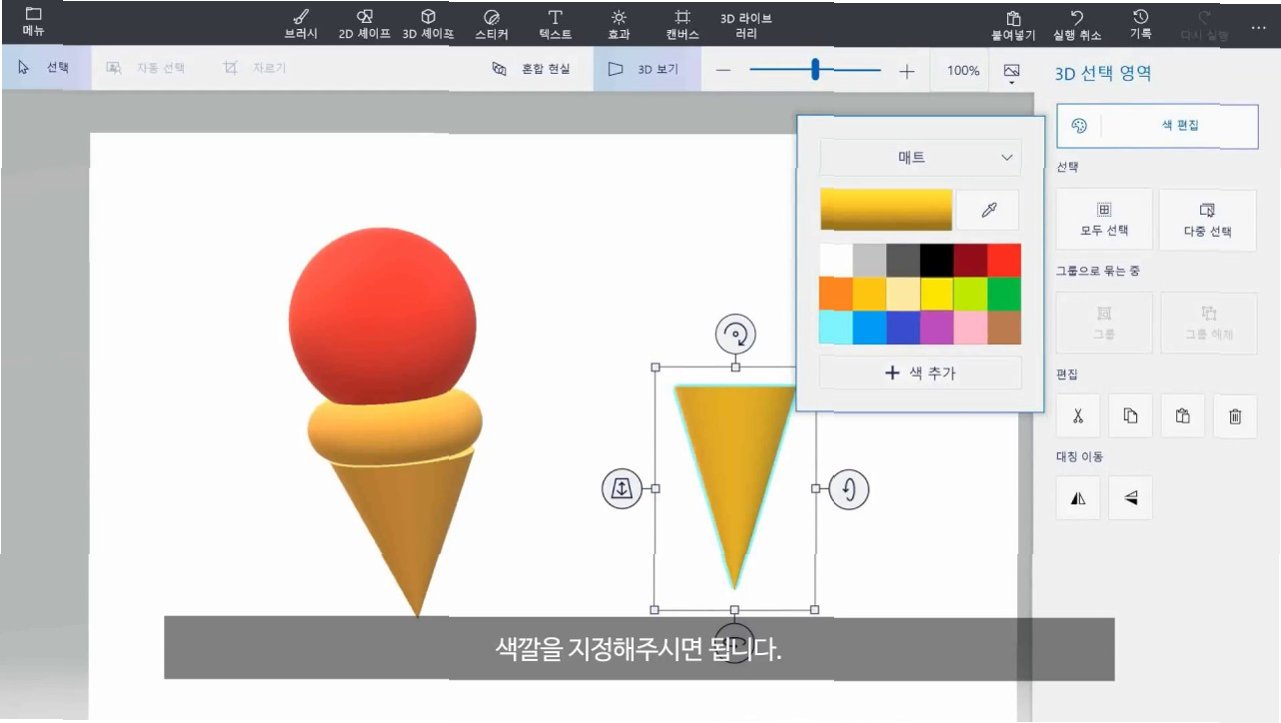Click the 다중 선택 multiselect button
1281x723 pixels.
point(1207,219)
